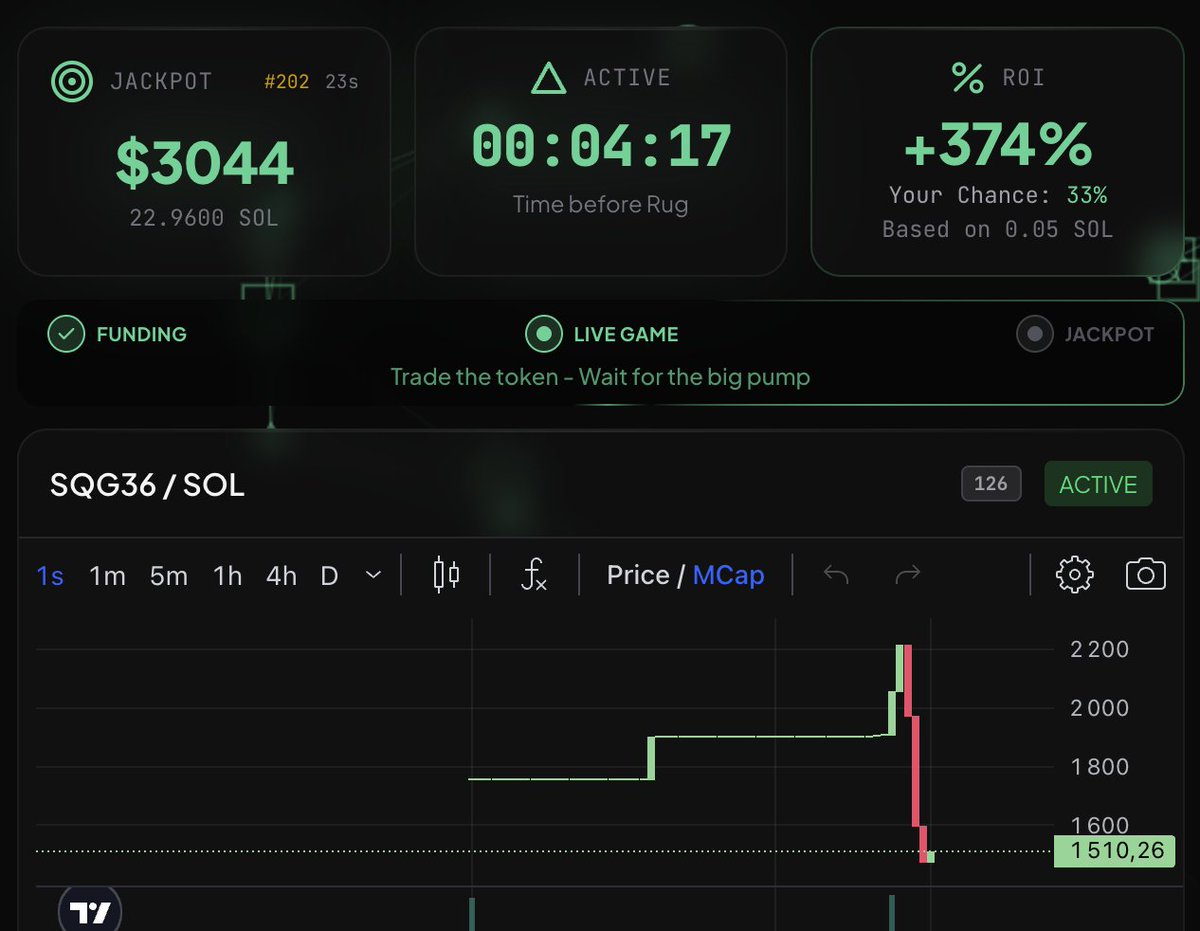The width and height of the screenshot is (1200, 931).
Task: Select the LIVE GAME stage step
Action: point(602,335)
